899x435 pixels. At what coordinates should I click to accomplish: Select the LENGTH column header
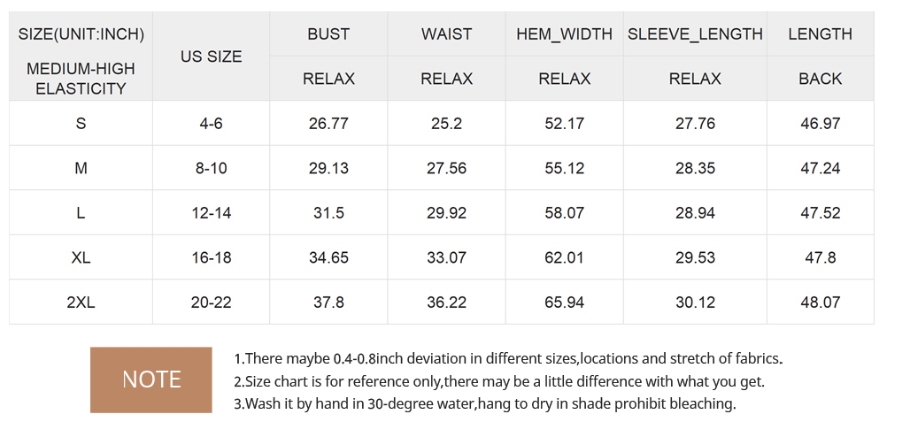(820, 34)
